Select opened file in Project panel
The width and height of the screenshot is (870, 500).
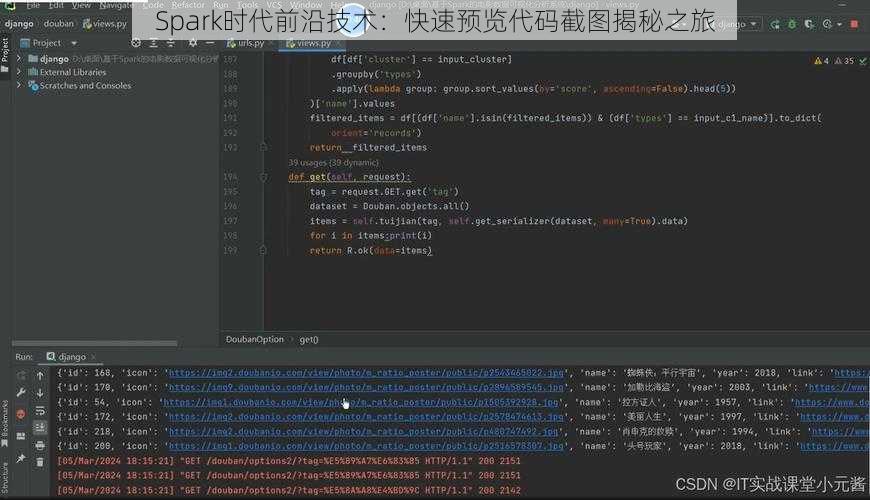(x=136, y=43)
